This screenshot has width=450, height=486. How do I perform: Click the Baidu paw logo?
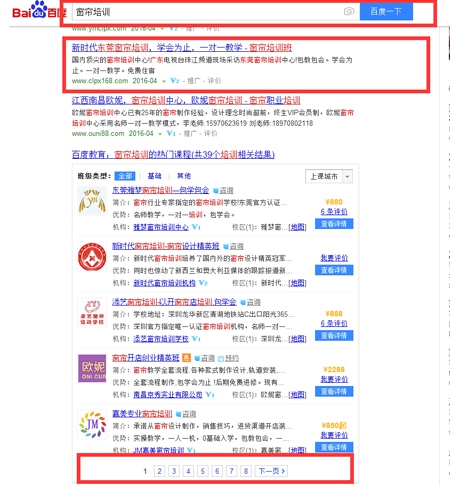click(38, 9)
